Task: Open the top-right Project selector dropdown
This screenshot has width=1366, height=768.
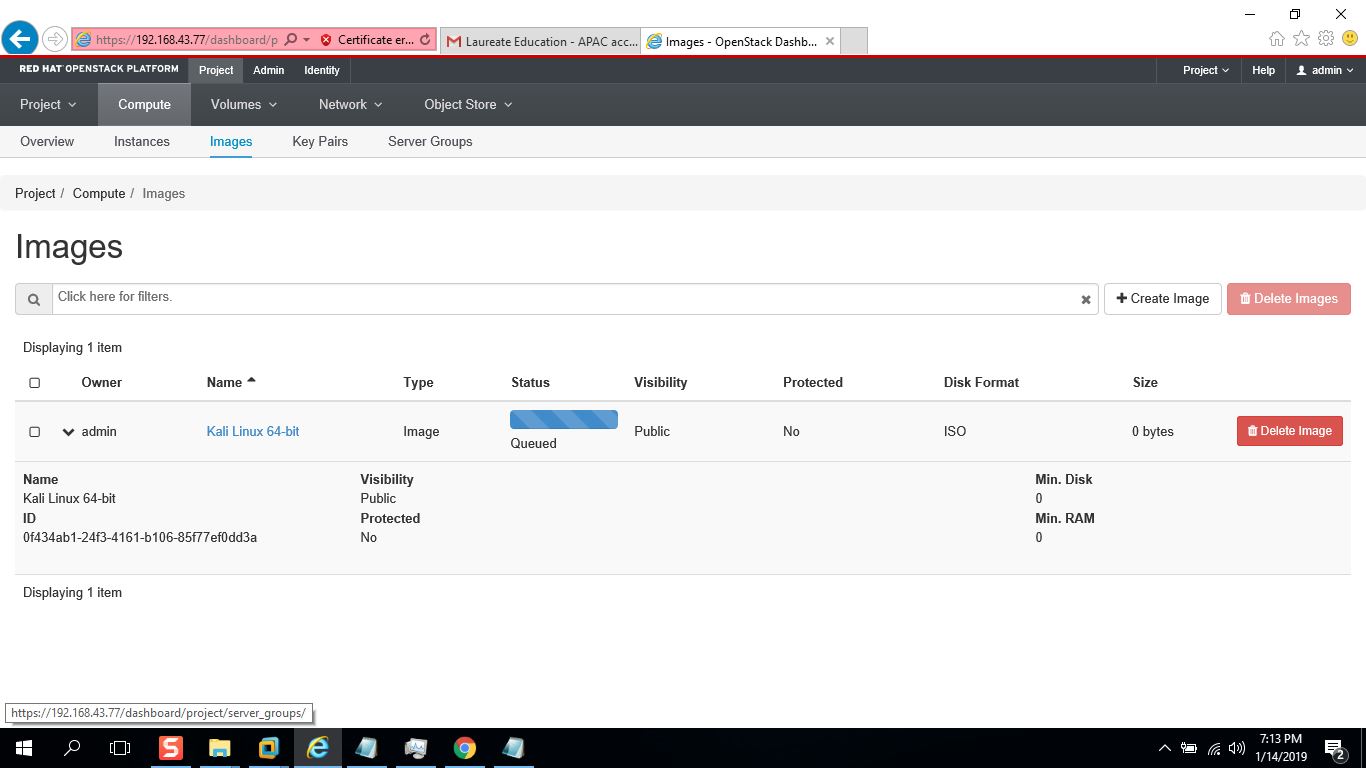Action: 1206,70
